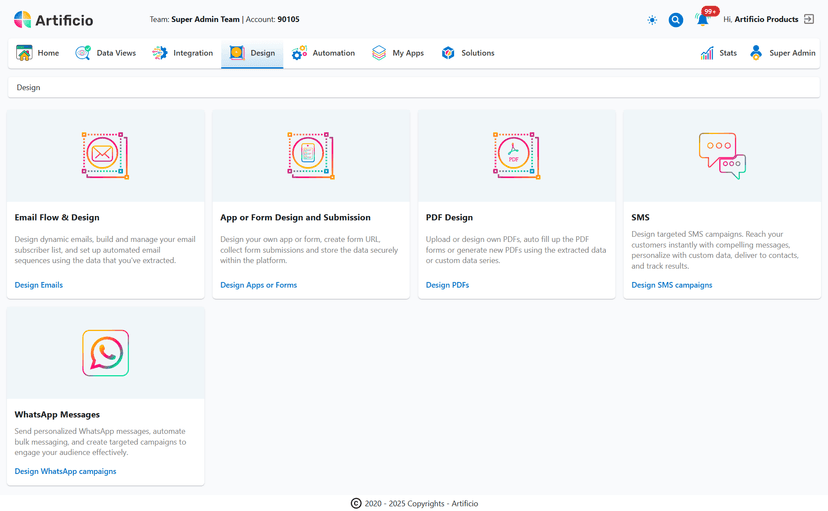Follow the Design Apps or Forms link

tap(259, 285)
